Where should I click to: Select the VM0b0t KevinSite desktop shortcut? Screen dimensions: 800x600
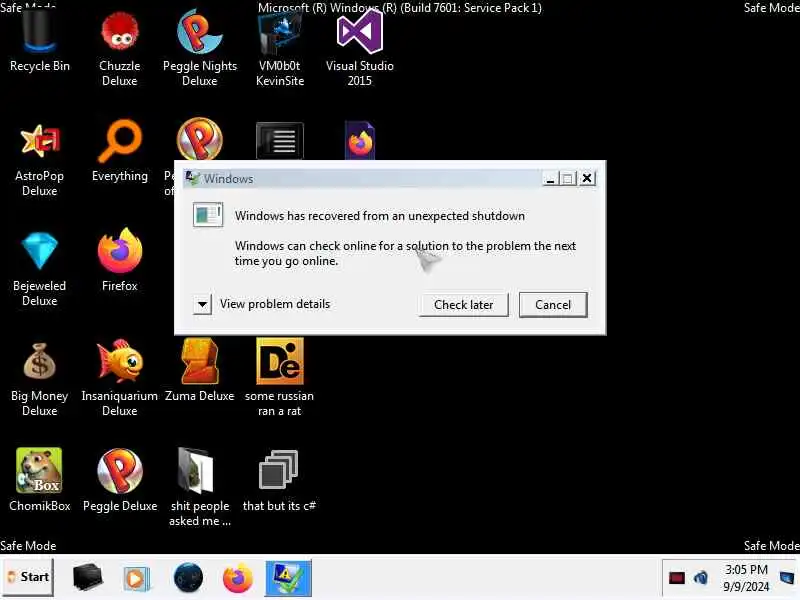[x=280, y=48]
